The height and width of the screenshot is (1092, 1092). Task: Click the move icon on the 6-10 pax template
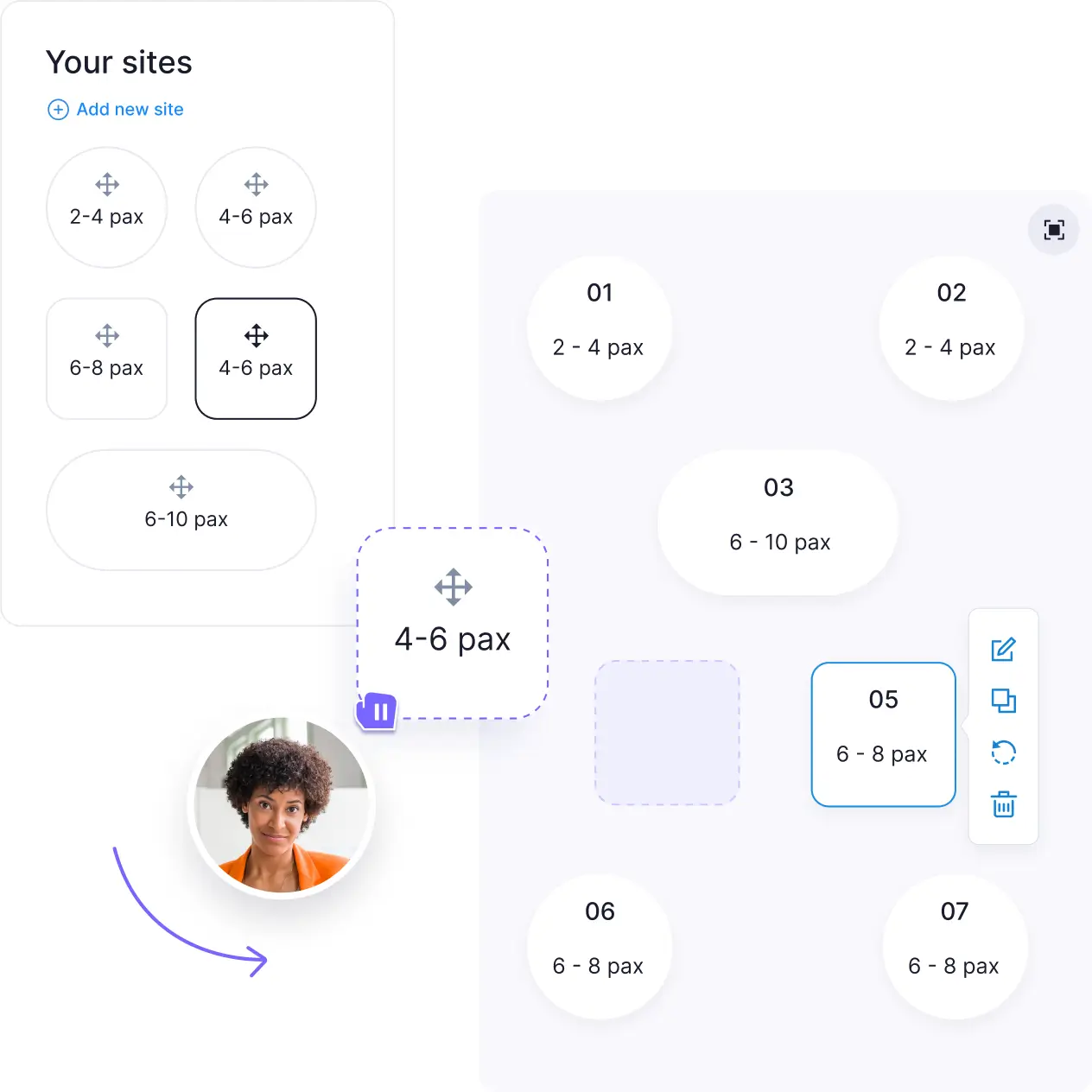(x=181, y=486)
